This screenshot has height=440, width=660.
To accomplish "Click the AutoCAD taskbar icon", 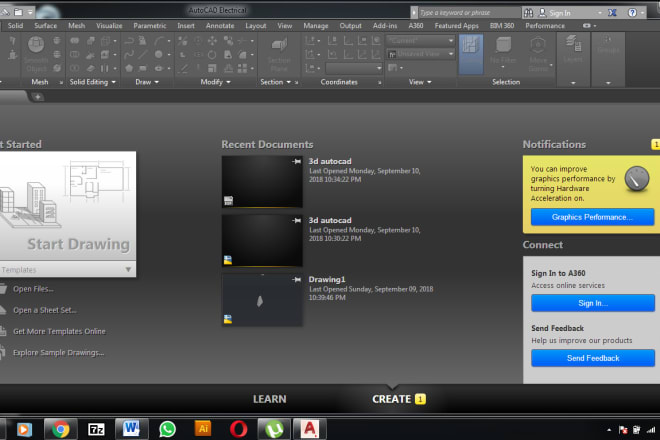I will click(x=310, y=429).
